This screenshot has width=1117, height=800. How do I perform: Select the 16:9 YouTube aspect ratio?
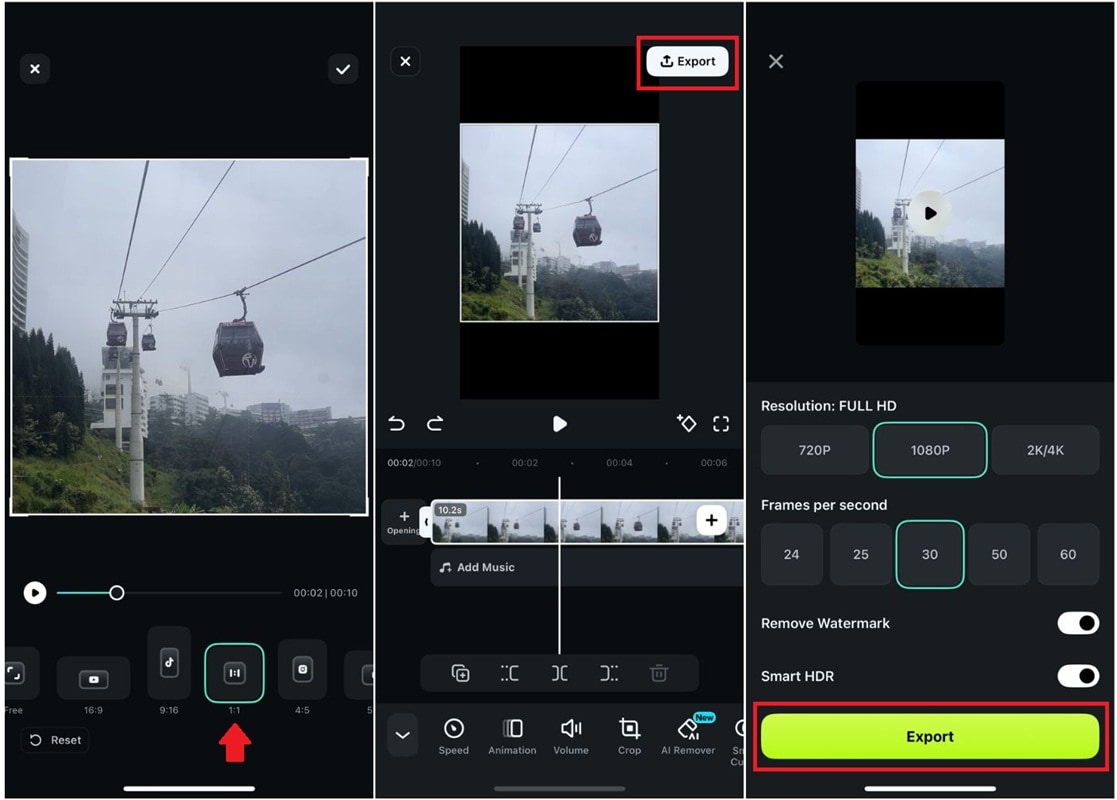93,679
